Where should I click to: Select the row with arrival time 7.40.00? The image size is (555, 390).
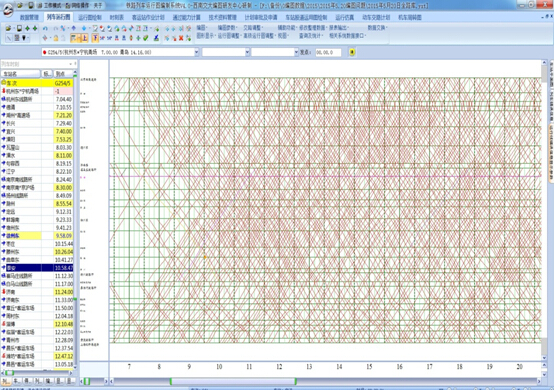pyautogui.click(x=37, y=131)
